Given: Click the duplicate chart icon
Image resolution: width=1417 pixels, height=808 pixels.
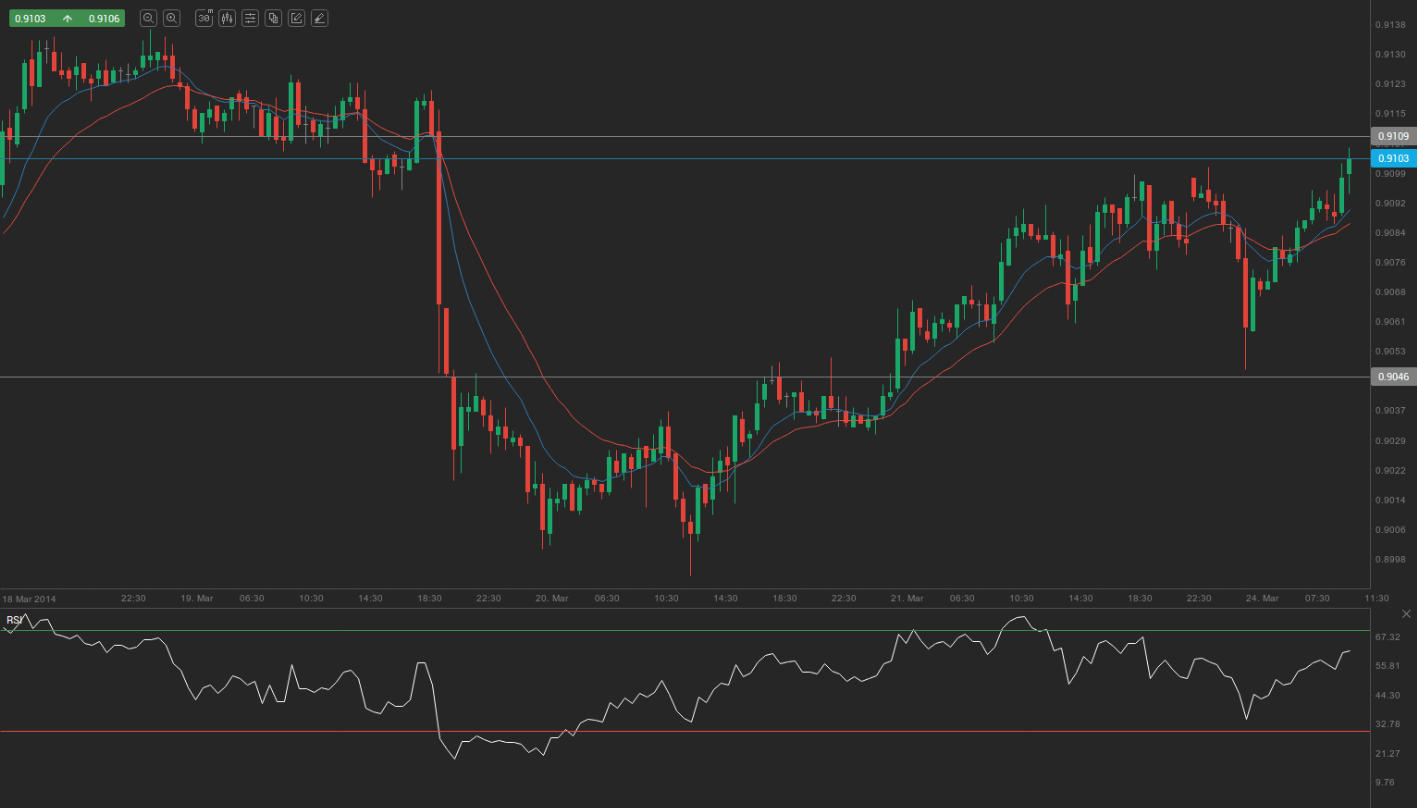Looking at the screenshot, I should pos(273,18).
